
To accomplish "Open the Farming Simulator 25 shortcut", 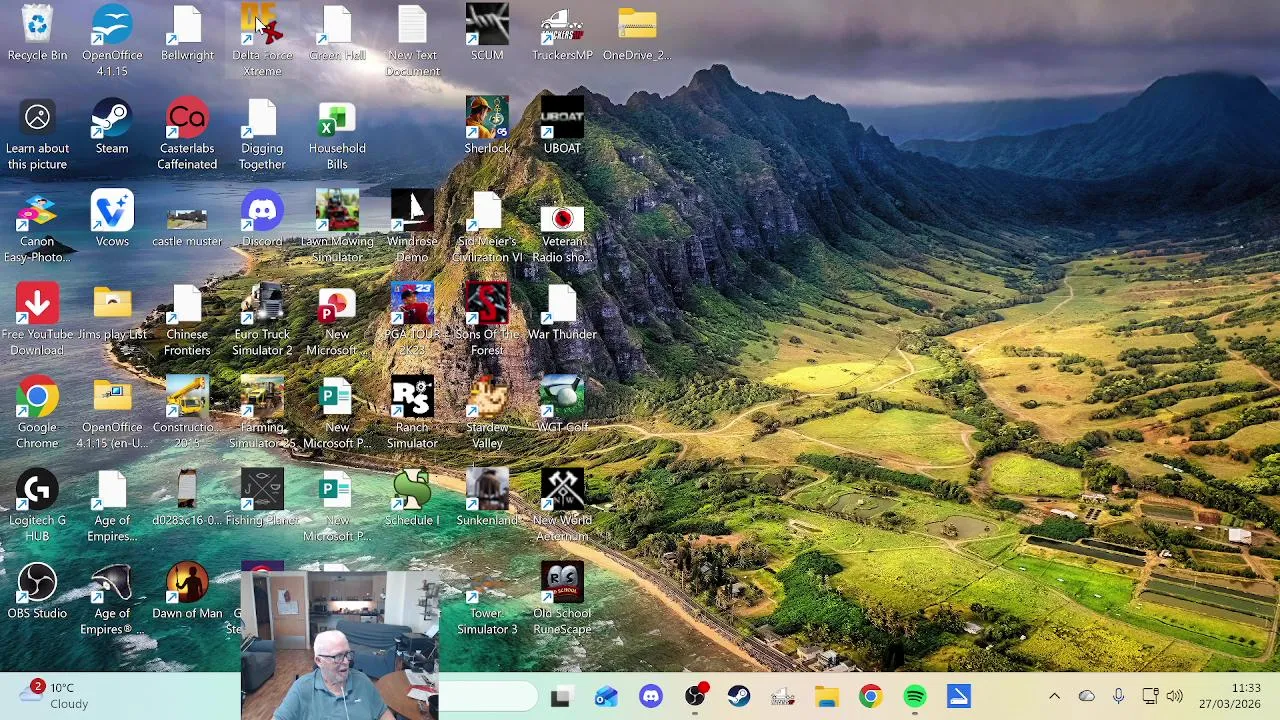I will tap(262, 413).
